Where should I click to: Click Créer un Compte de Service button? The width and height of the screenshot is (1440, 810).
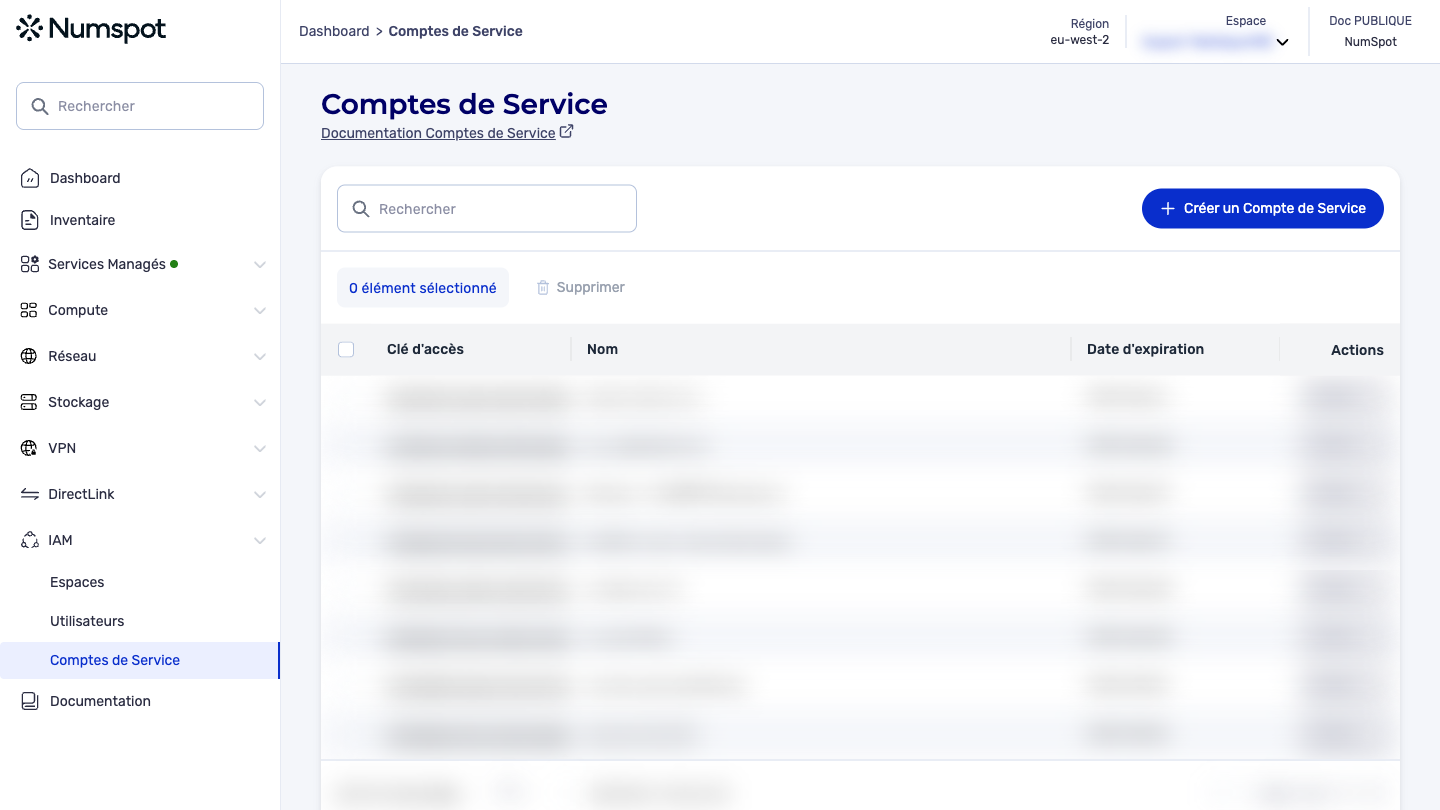point(1263,208)
